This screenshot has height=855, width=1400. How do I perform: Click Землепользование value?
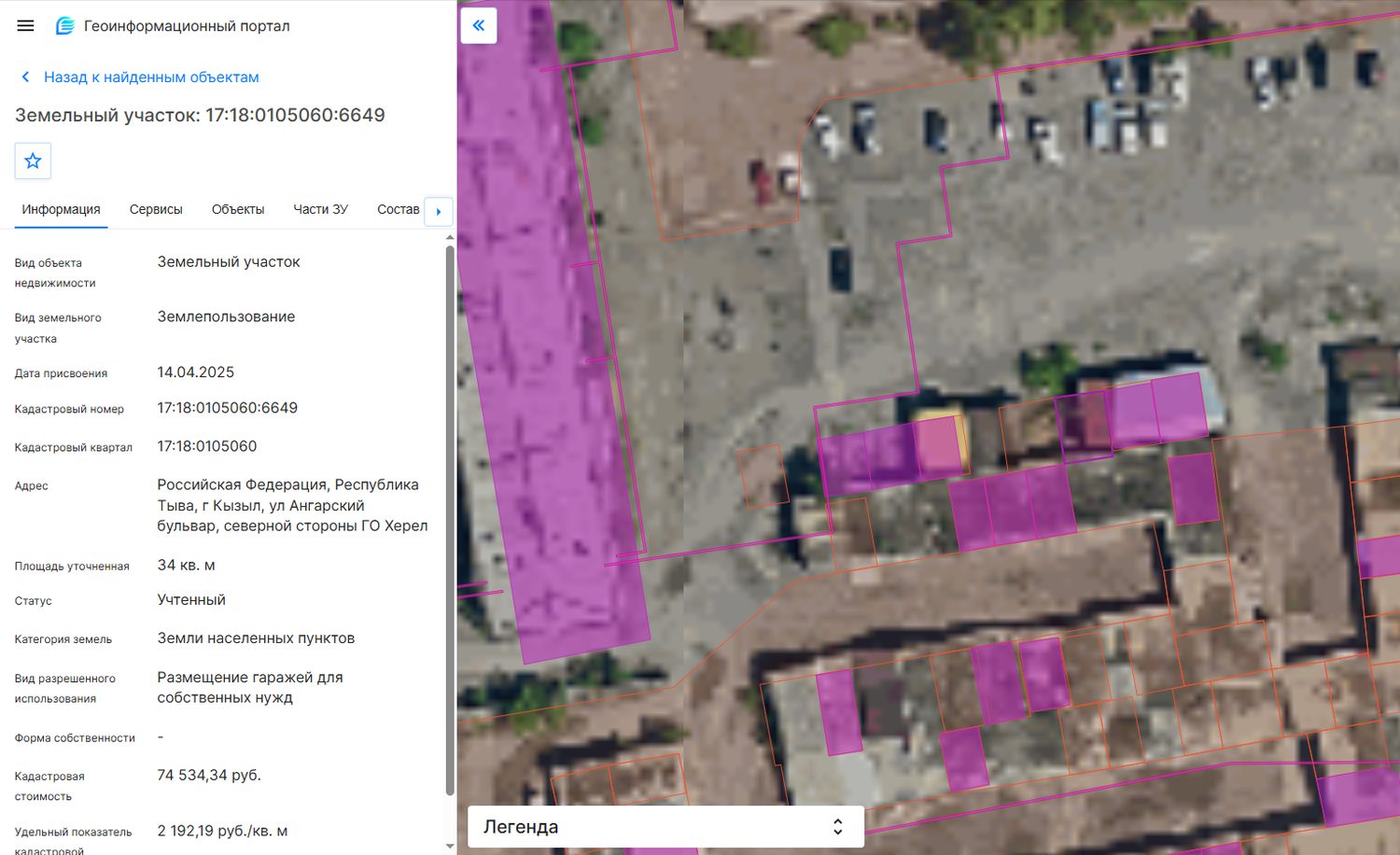pyautogui.click(x=226, y=316)
